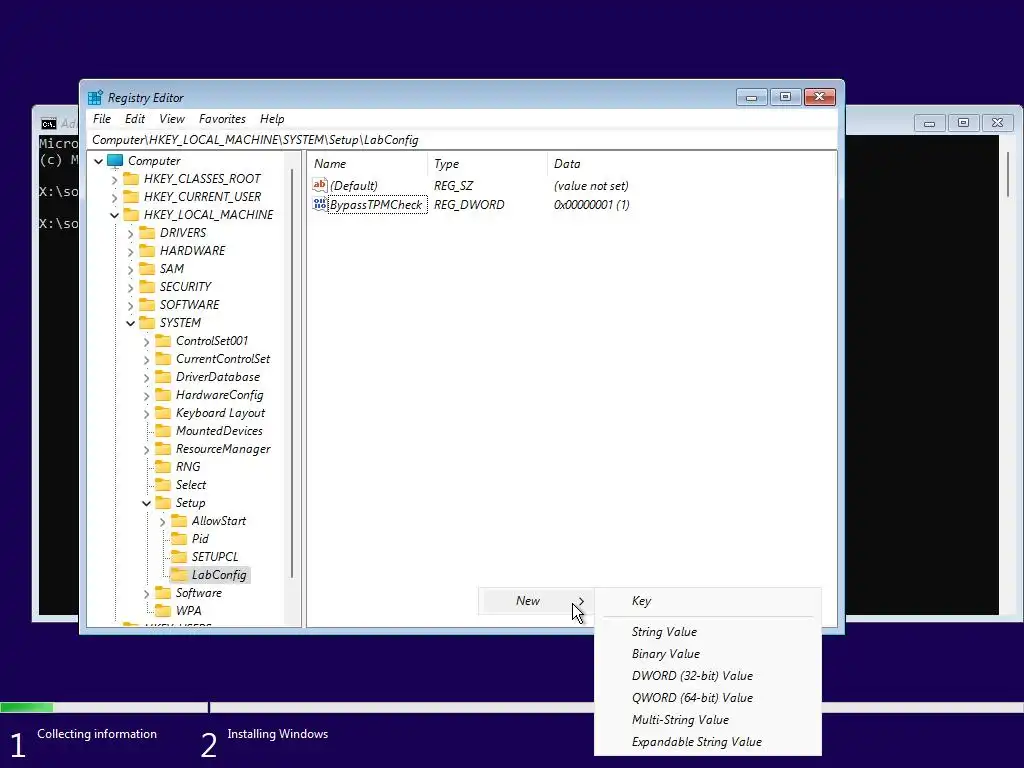Click the CurrentControlSet folder icon
1024x768 pixels.
pos(163,359)
